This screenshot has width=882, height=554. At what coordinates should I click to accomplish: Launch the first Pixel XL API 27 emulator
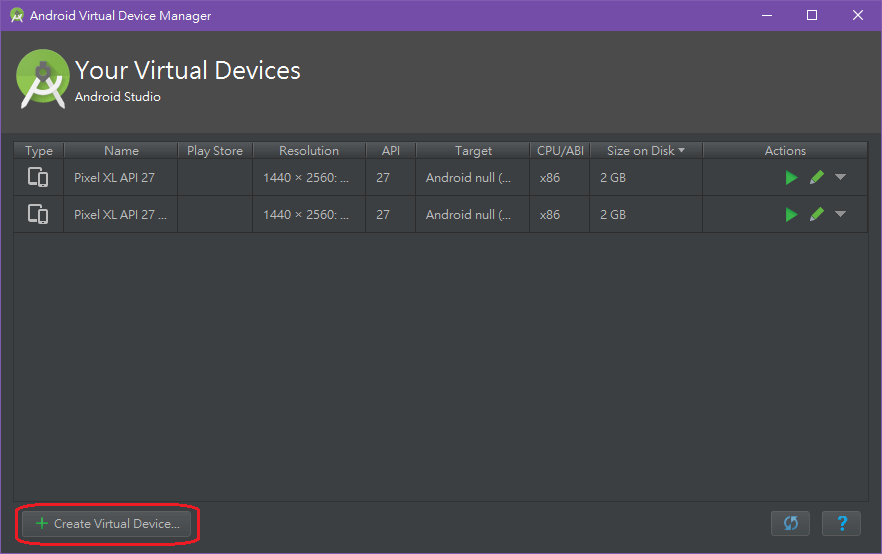point(791,178)
